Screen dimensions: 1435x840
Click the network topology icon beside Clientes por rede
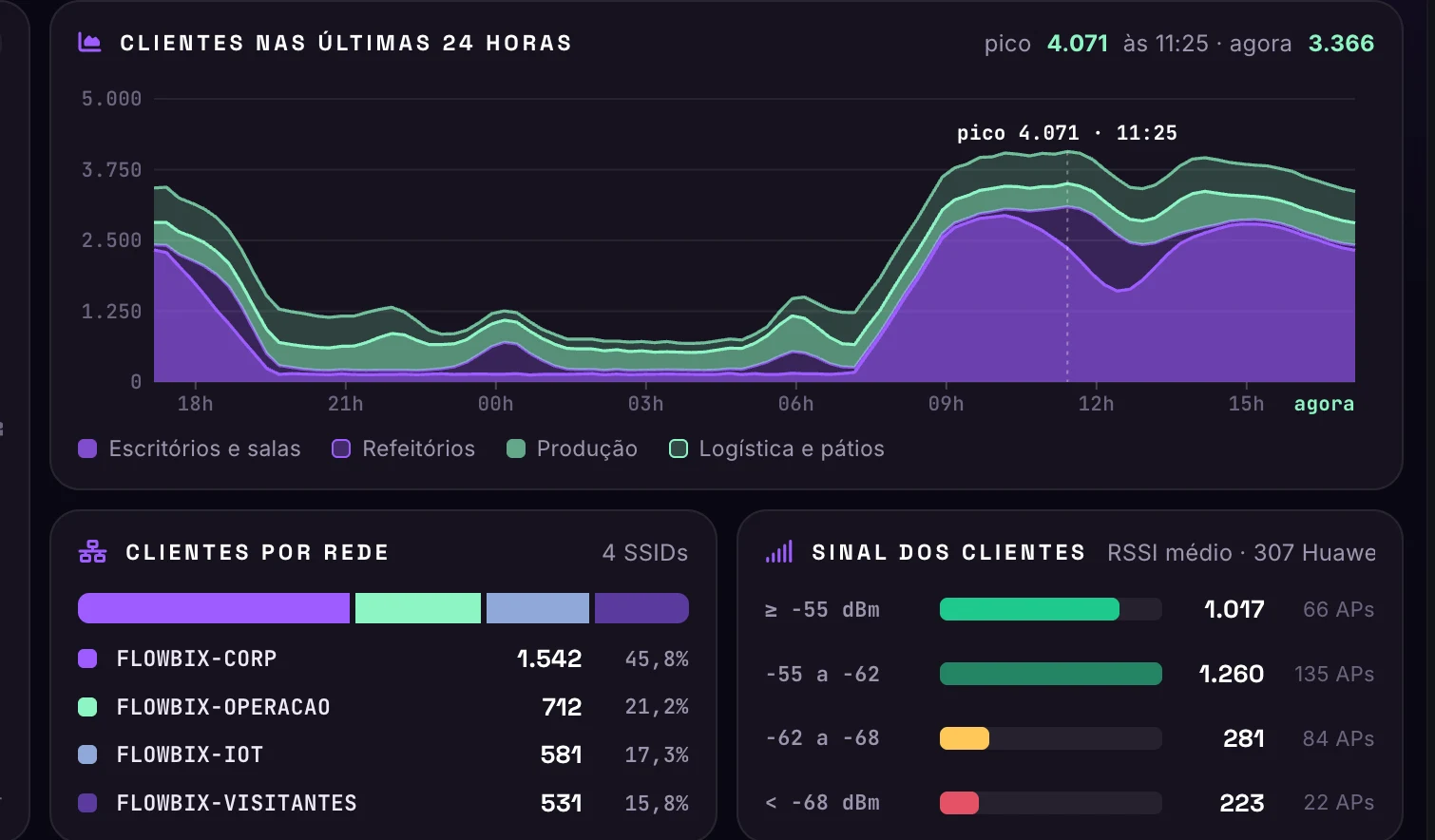coord(92,552)
